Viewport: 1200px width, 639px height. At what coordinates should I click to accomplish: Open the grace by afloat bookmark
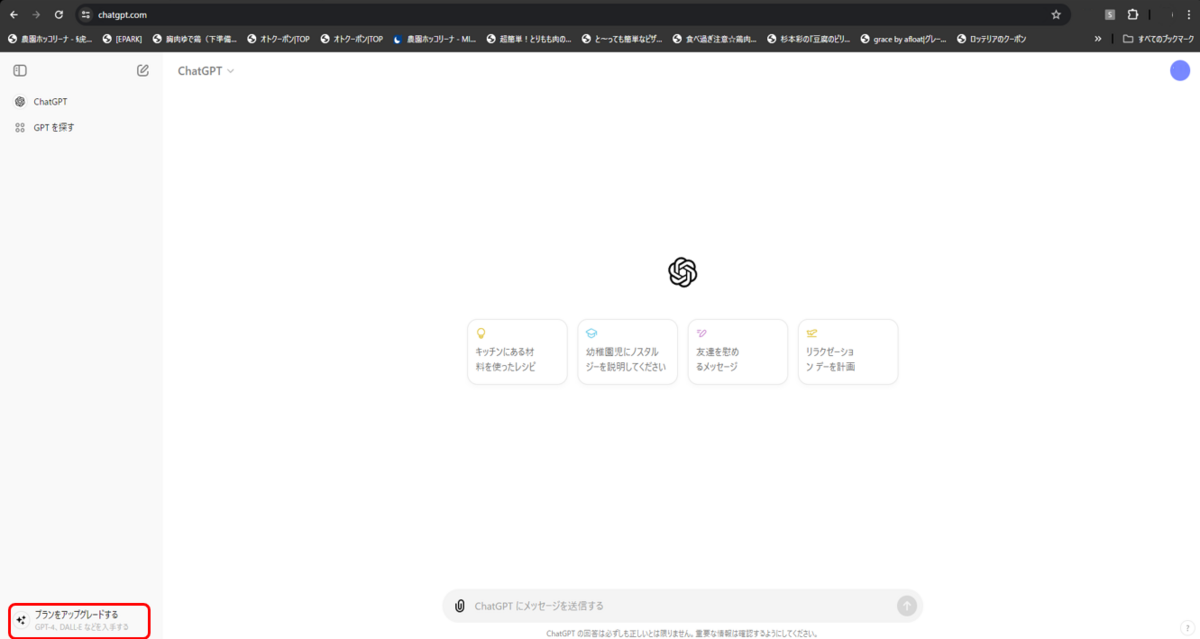tap(903, 39)
